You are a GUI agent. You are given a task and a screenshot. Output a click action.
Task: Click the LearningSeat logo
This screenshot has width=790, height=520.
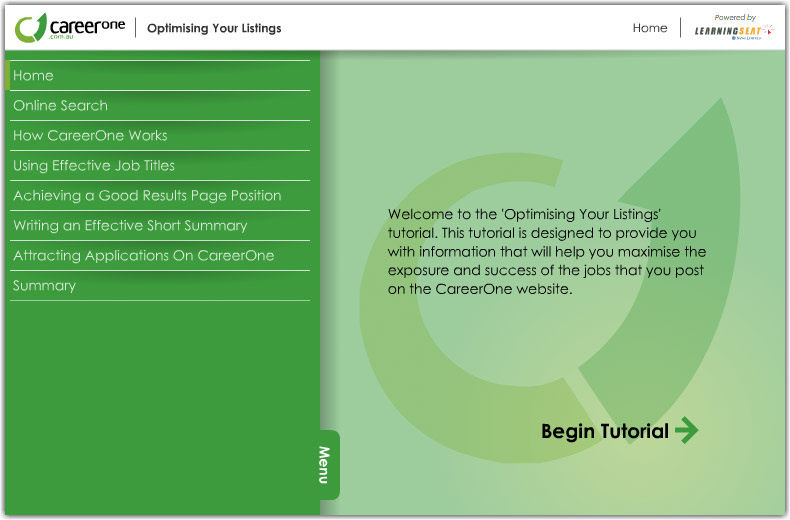click(x=734, y=32)
